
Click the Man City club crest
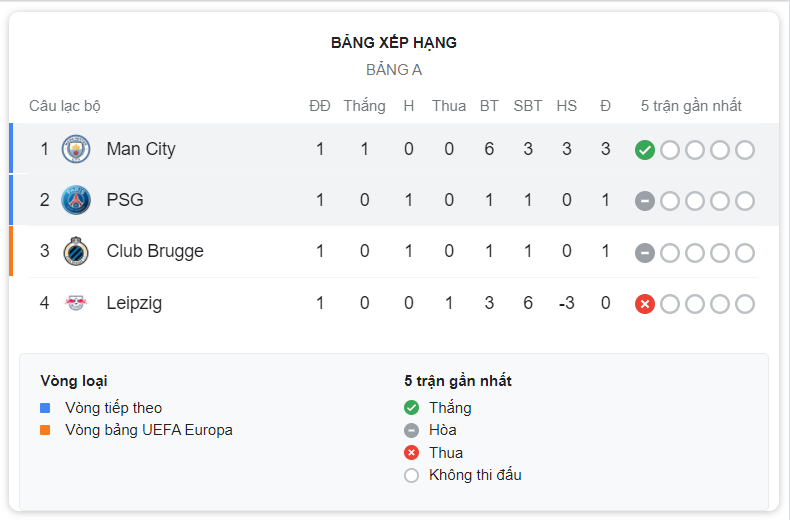76,149
